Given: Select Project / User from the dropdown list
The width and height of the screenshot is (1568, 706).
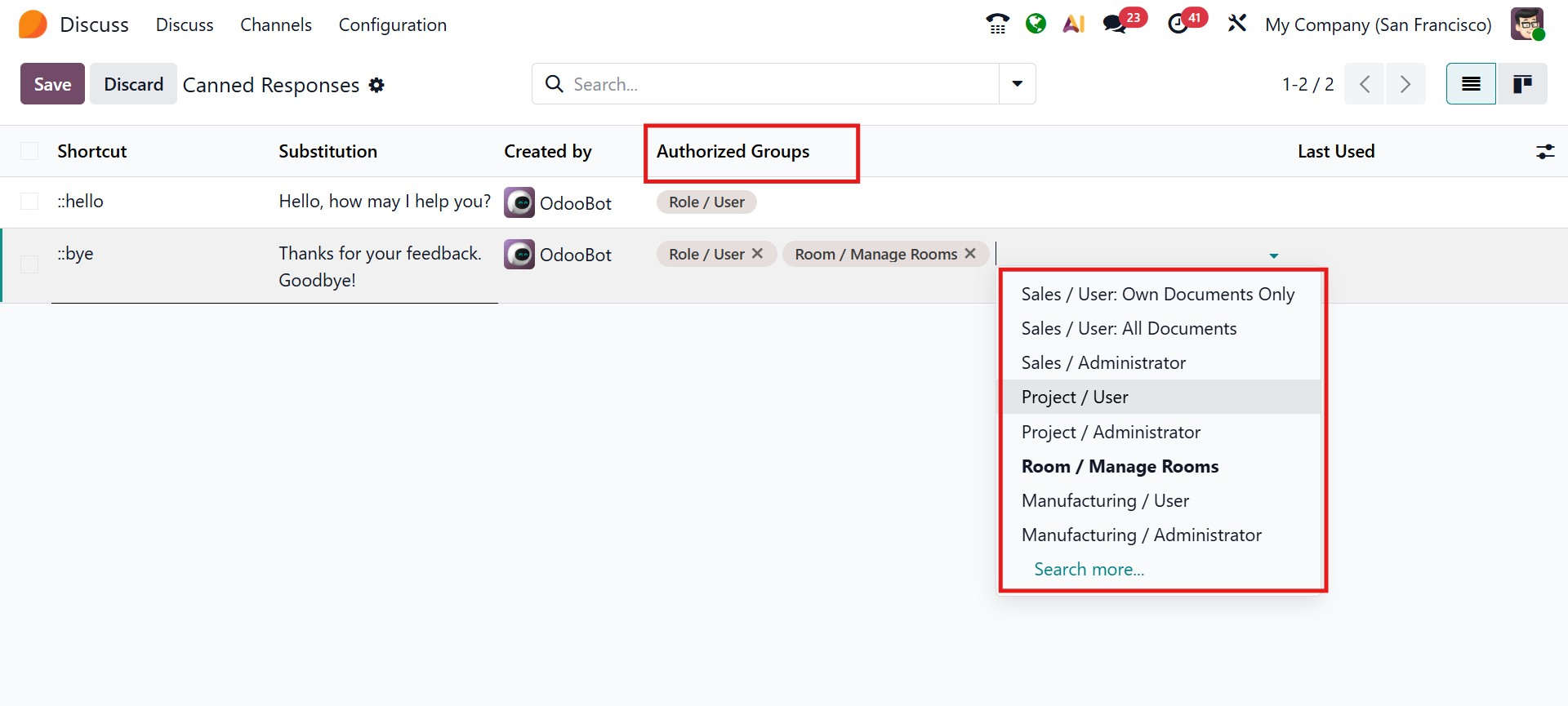Looking at the screenshot, I should click(1075, 397).
